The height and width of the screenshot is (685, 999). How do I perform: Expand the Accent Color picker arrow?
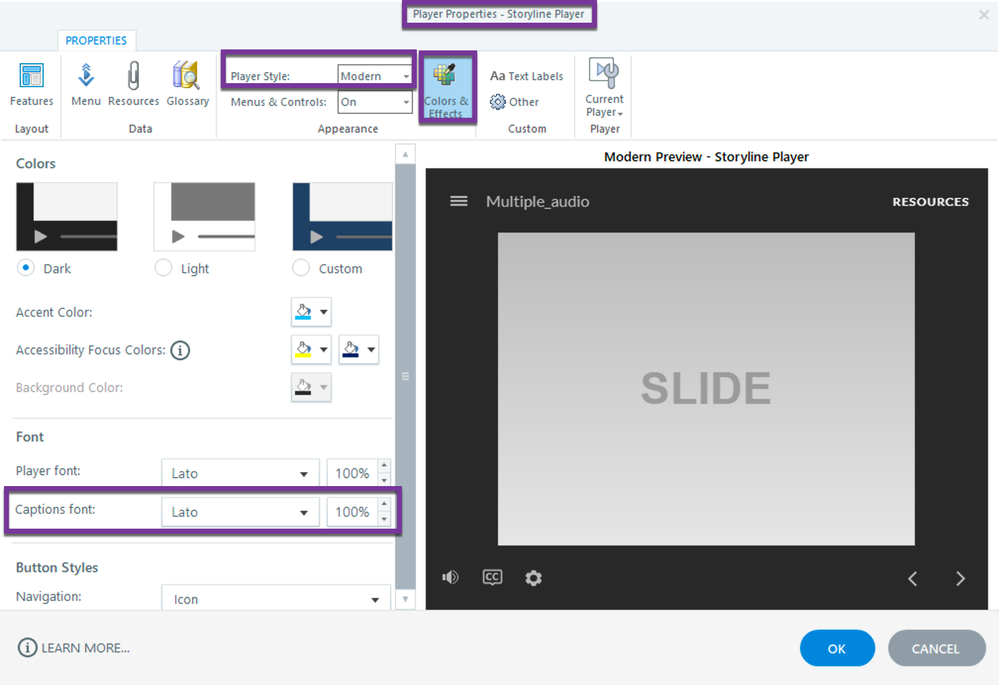pyautogui.click(x=324, y=312)
